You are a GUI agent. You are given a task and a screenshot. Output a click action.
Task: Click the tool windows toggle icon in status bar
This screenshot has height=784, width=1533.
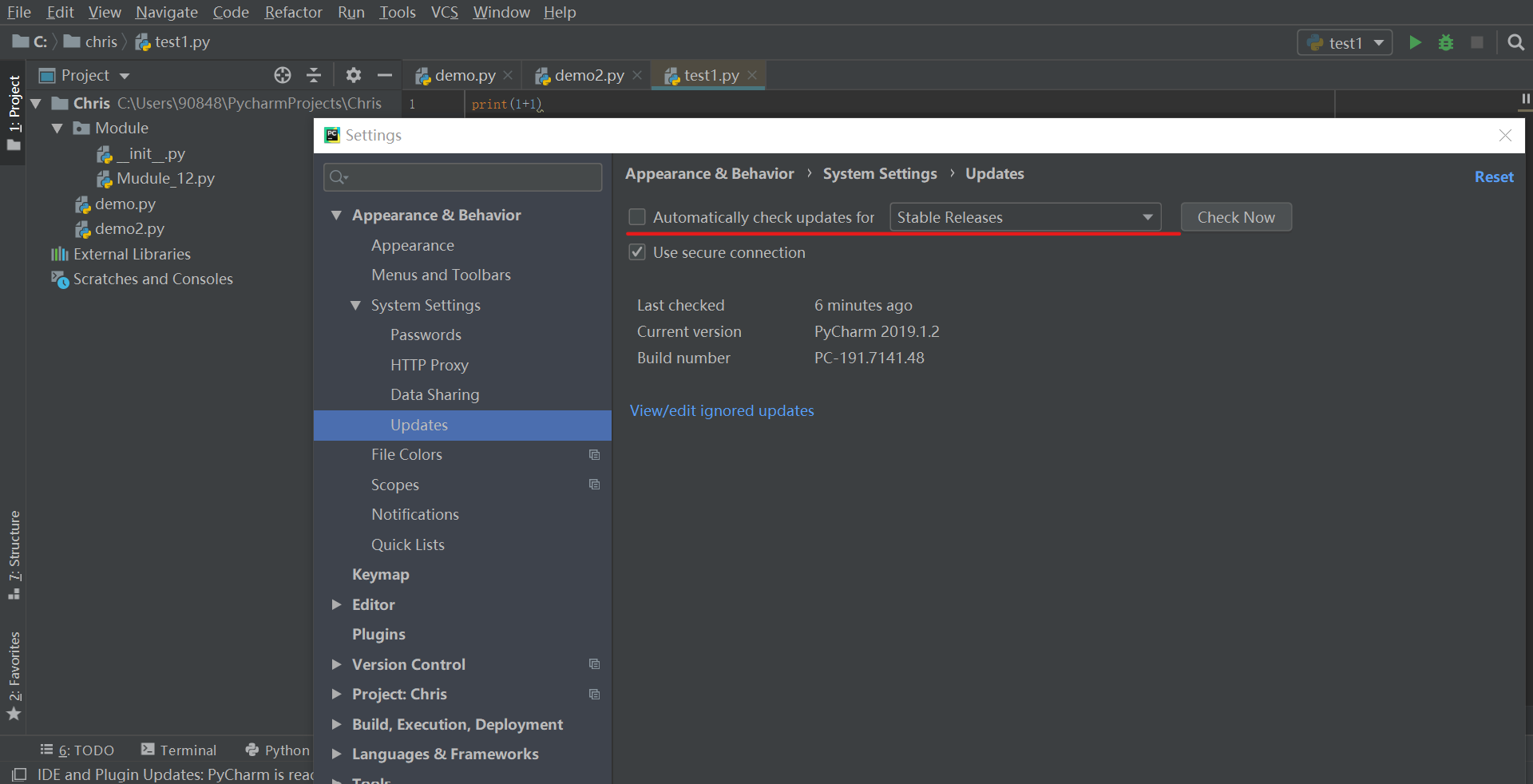click(19, 774)
